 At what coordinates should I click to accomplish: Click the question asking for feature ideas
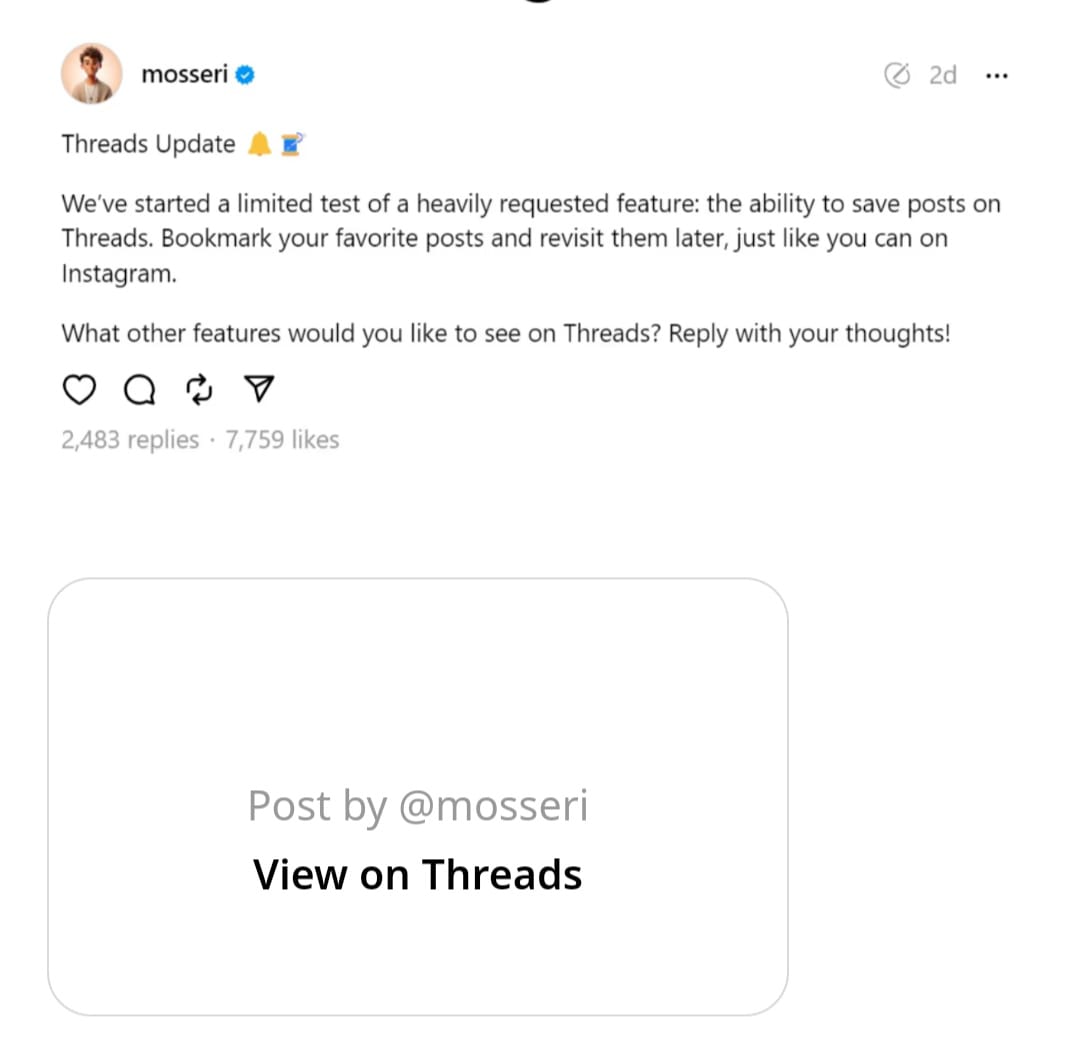pyautogui.click(x=505, y=333)
